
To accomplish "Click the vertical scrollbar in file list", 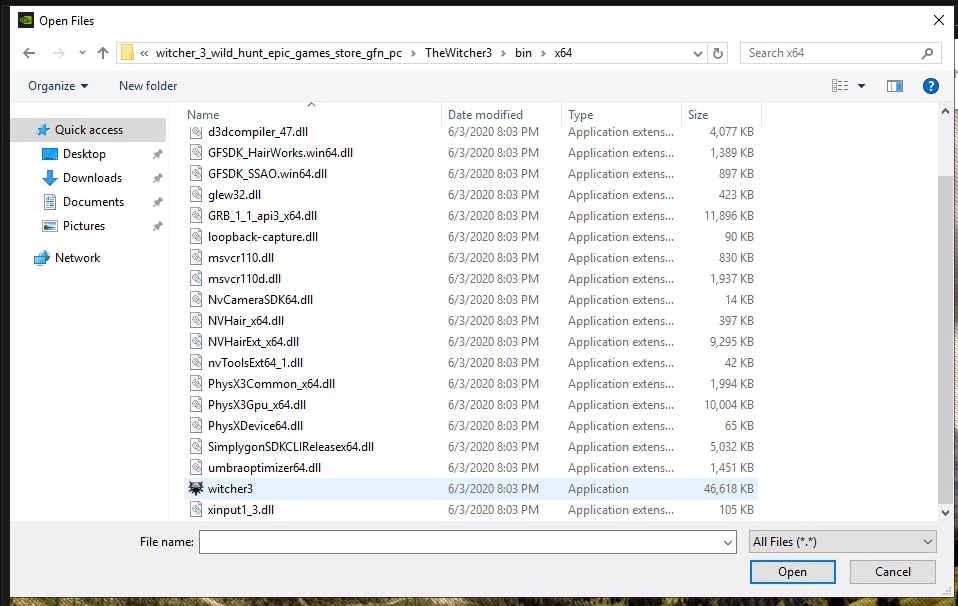I will (x=946, y=340).
